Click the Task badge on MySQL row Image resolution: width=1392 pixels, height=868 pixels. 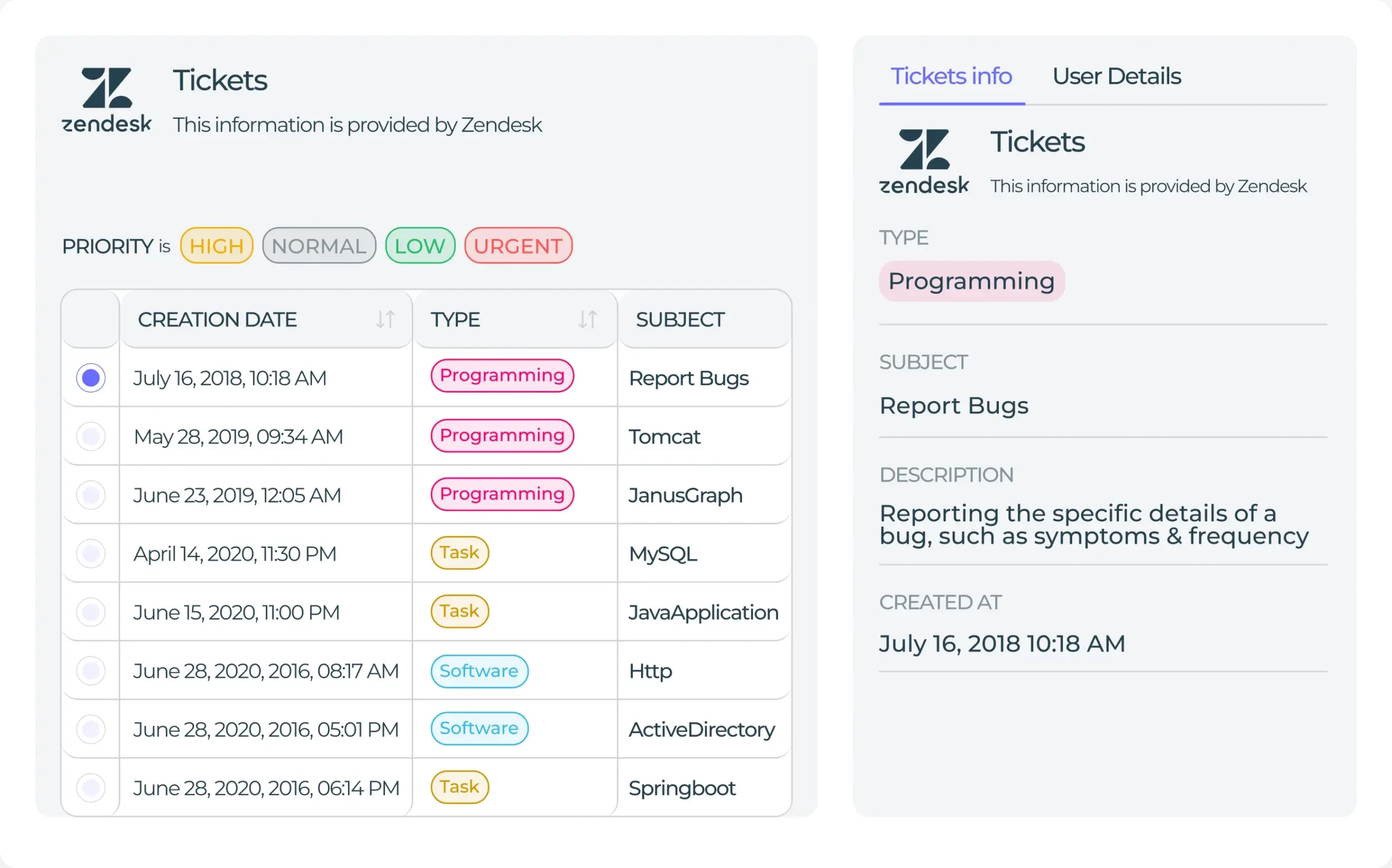(459, 553)
